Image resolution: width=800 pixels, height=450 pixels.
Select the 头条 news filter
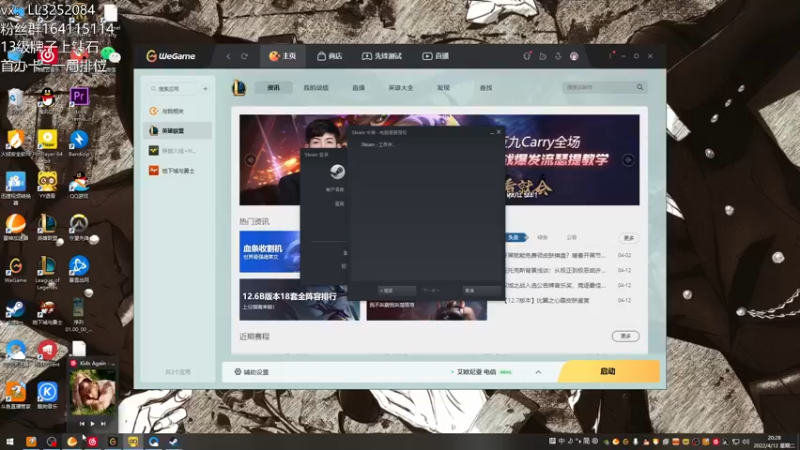tap(515, 237)
